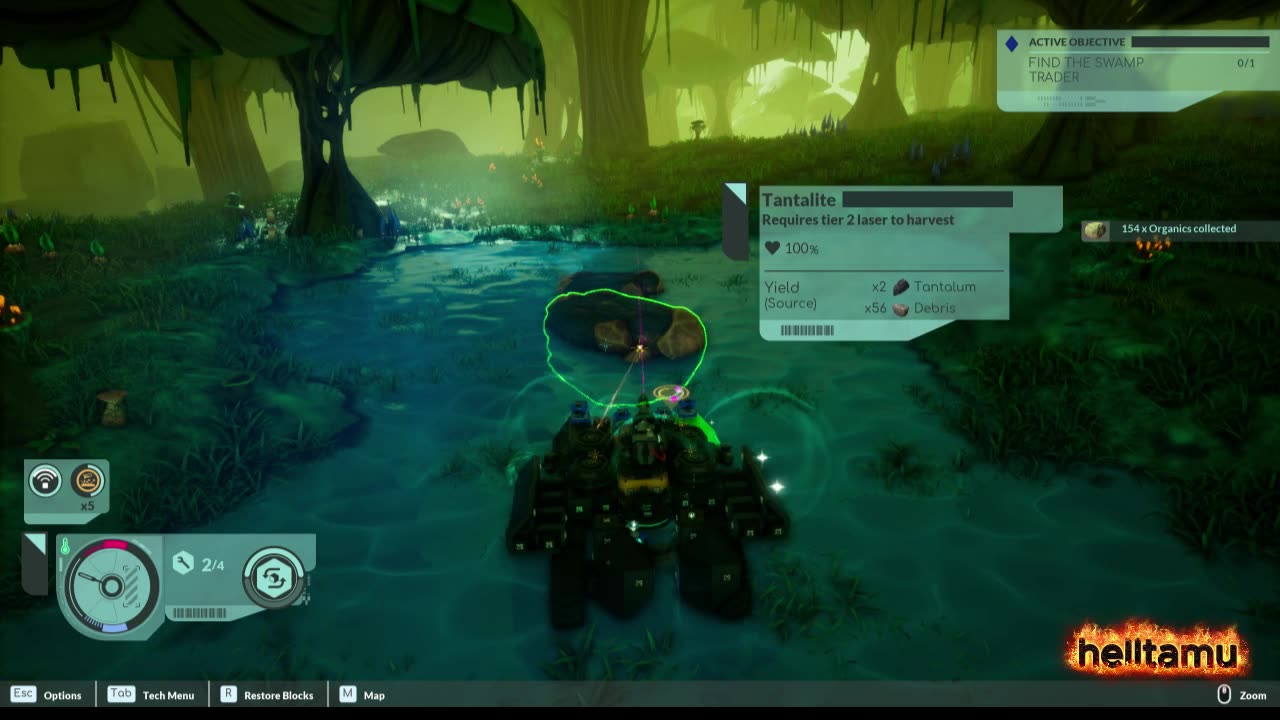The width and height of the screenshot is (1280, 720).
Task: Click the blue segment on gauge ring
Action: click(115, 628)
